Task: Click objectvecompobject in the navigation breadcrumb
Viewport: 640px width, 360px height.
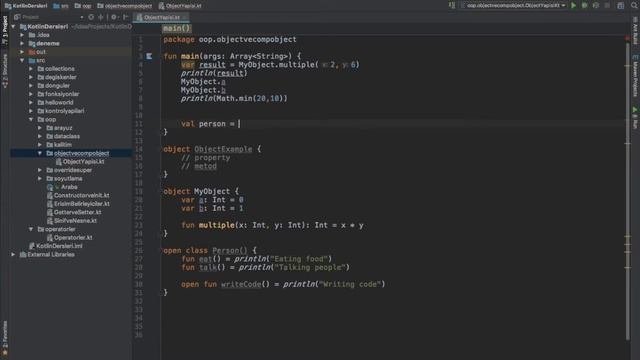Action: click(x=124, y=6)
